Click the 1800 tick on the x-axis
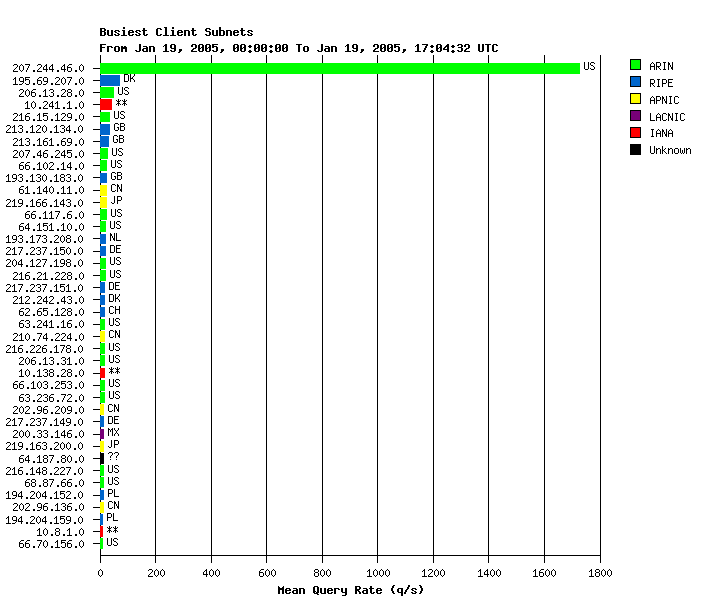 (x=599, y=573)
